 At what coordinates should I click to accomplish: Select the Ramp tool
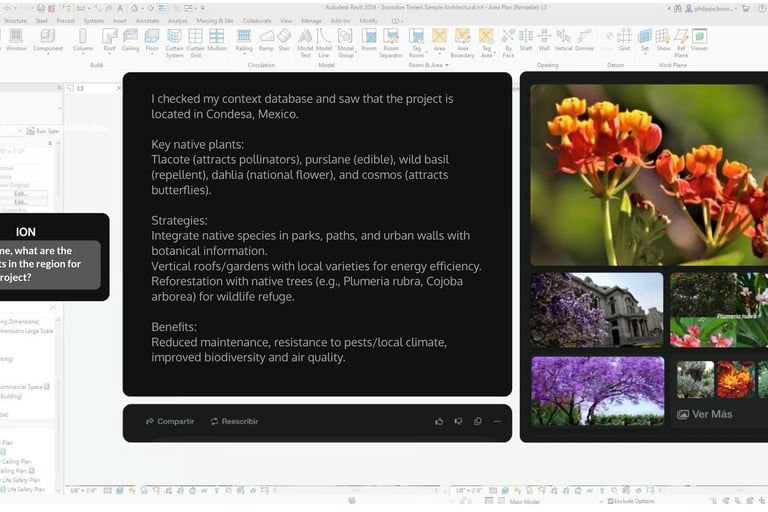tap(266, 40)
